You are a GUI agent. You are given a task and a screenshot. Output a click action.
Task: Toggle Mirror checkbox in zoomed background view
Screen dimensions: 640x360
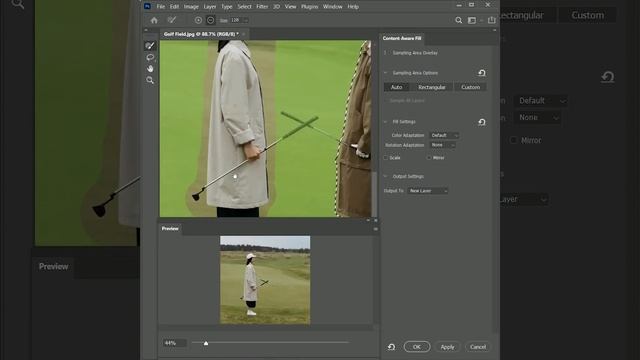tap(513, 140)
